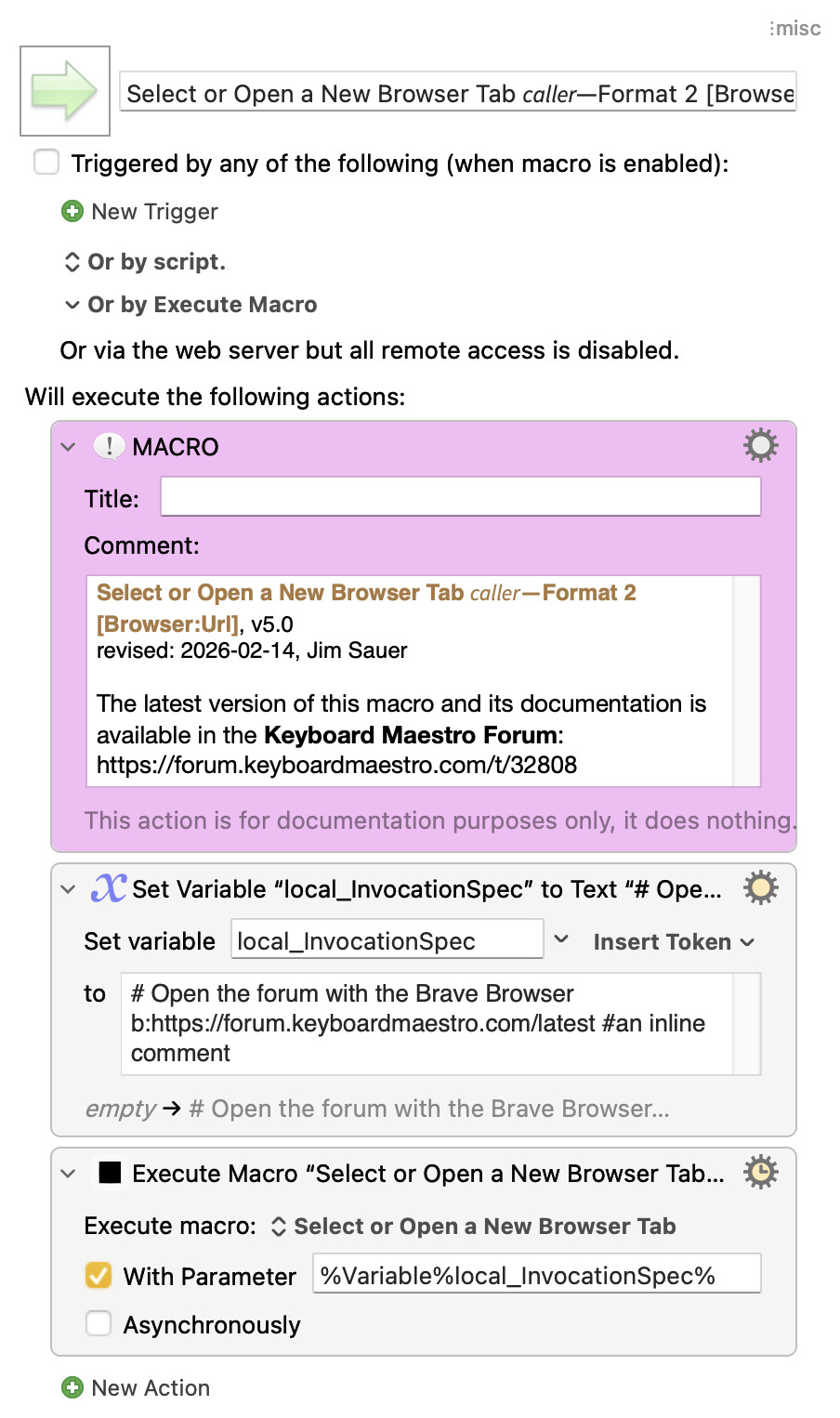Click the black square Execute Macro icon

[110, 1173]
